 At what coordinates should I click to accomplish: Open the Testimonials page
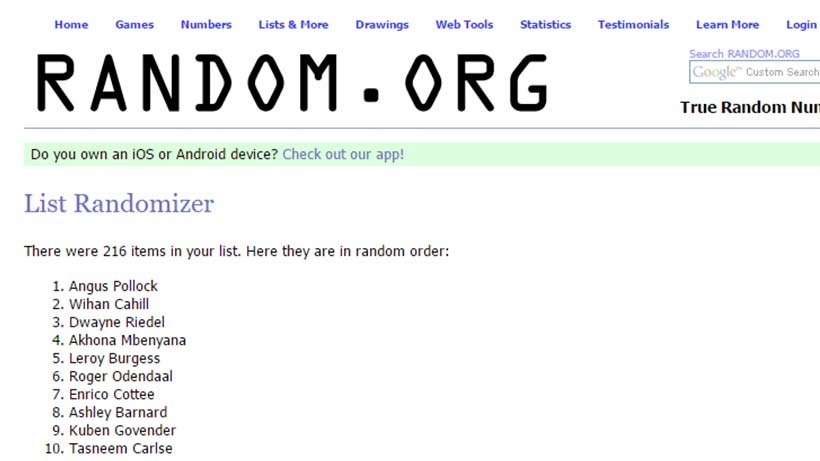click(x=633, y=25)
